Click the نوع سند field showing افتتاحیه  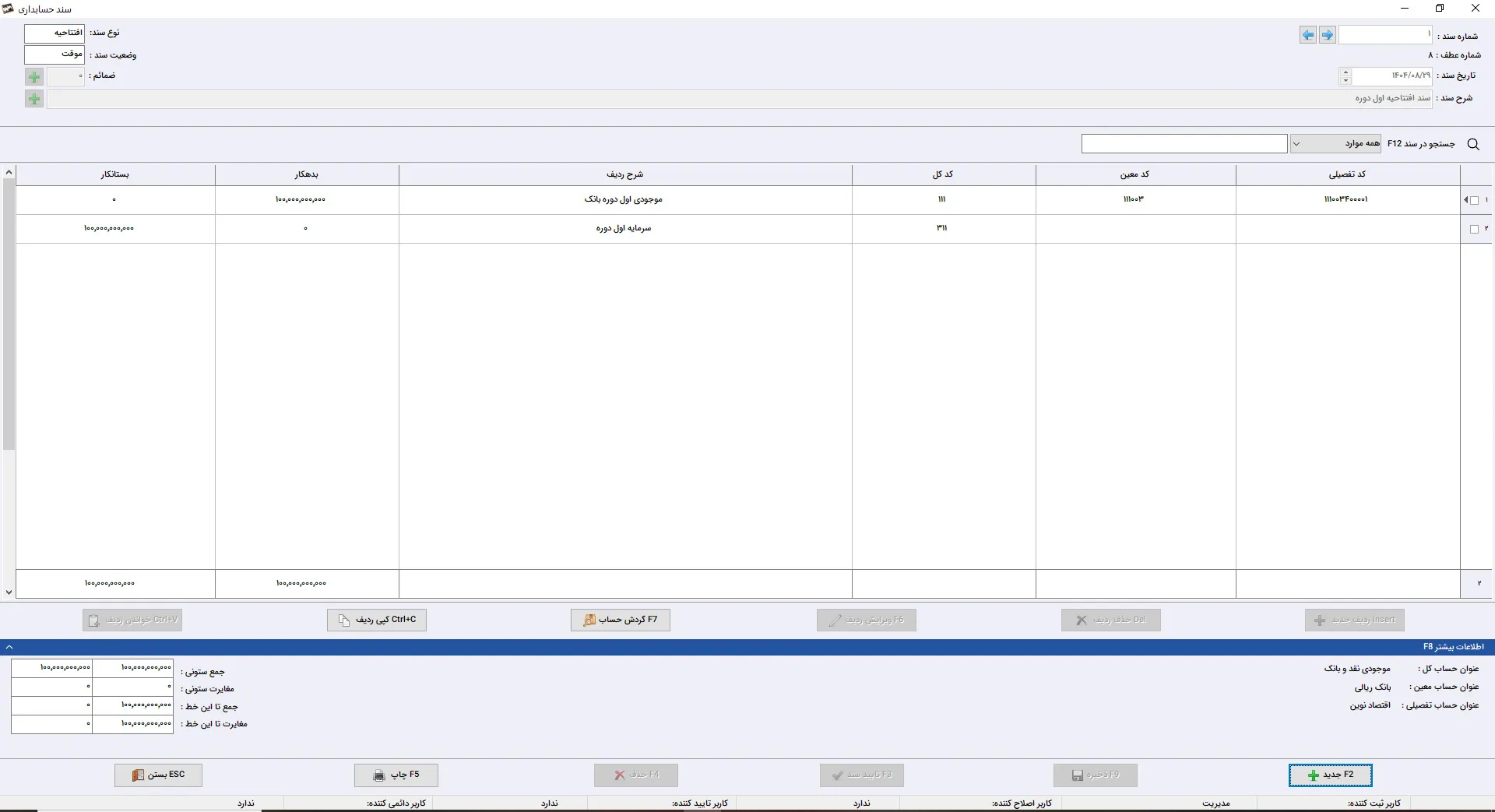point(55,33)
